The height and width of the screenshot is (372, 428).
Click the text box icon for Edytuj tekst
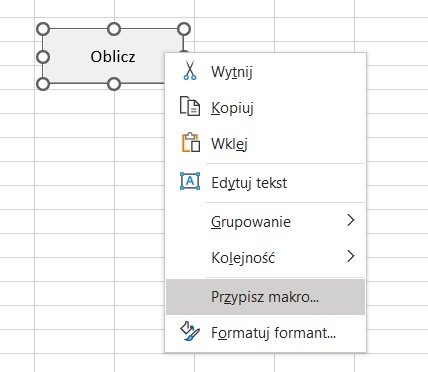(x=190, y=181)
